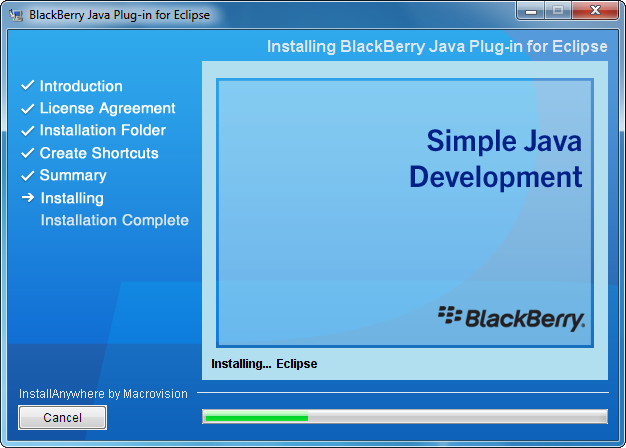Click the Installing BlackBerry Java Plug-in heading
Viewport: 626px width, 448px height.
[x=437, y=47]
